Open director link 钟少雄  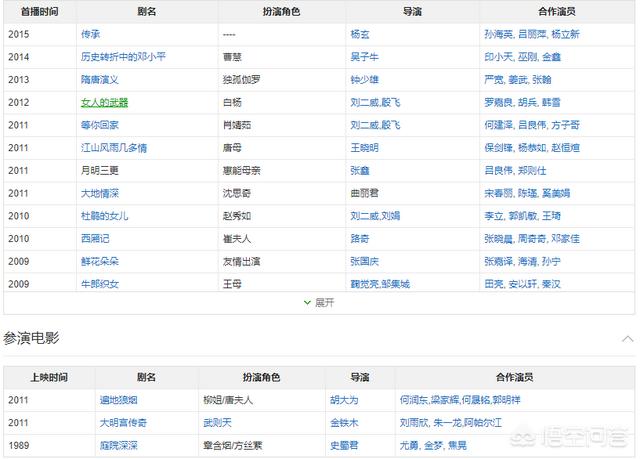[x=364, y=80]
